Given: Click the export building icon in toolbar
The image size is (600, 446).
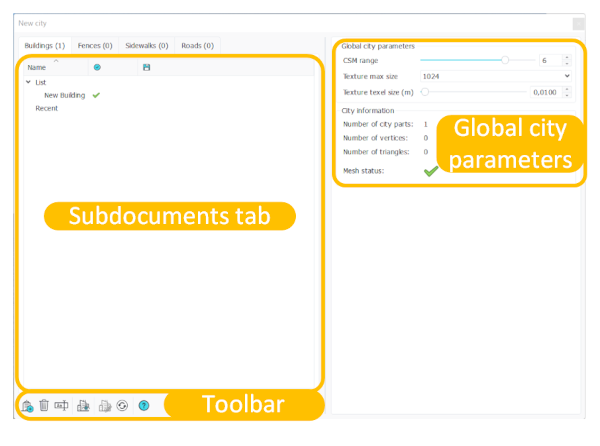Looking at the screenshot, I should pyautogui.click(x=104, y=406).
